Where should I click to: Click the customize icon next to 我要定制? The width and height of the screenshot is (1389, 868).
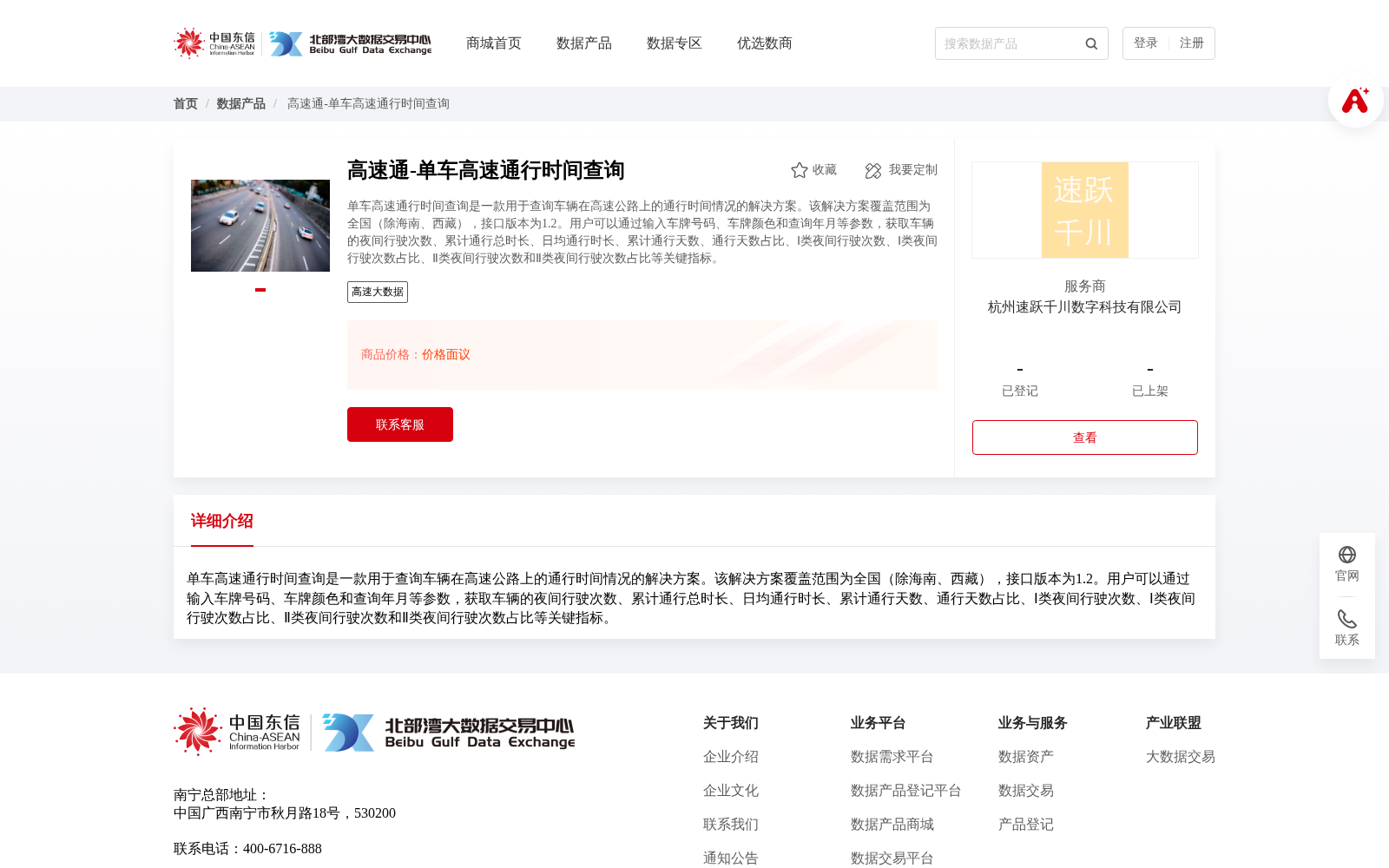pos(873,170)
